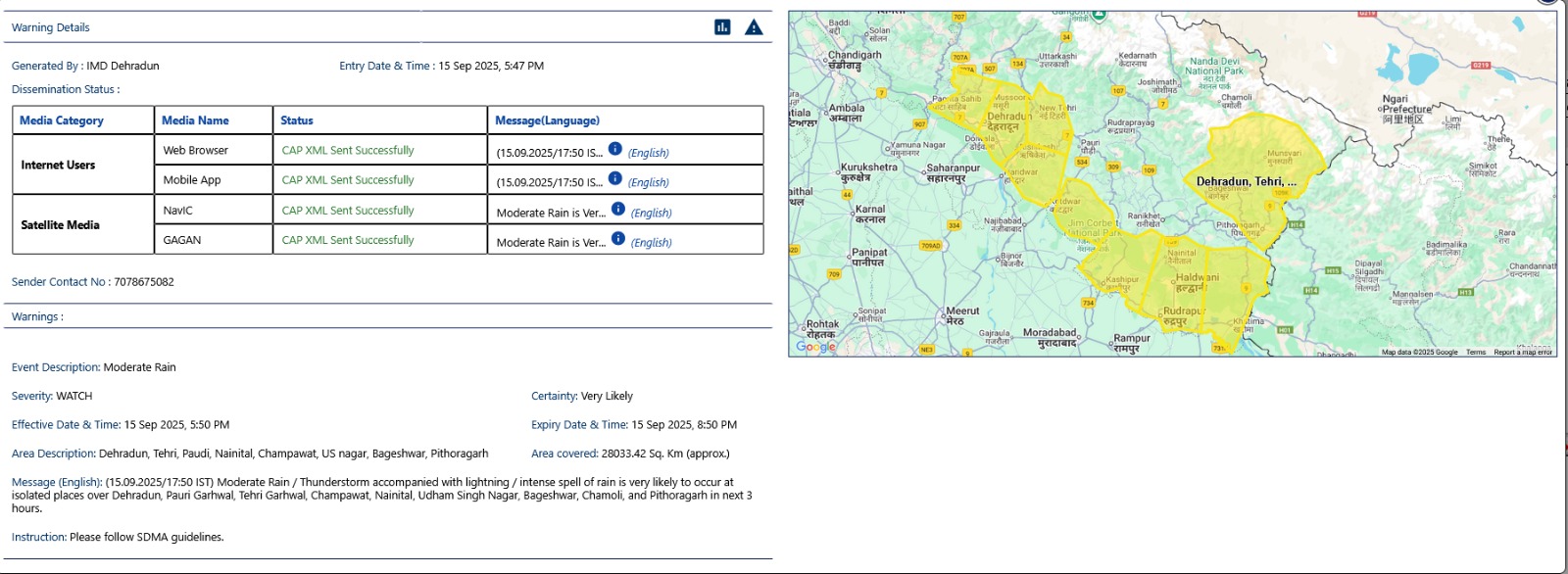This screenshot has width=1568, height=574.
Task: Select the Internet Users category cell
Action: tap(83, 165)
